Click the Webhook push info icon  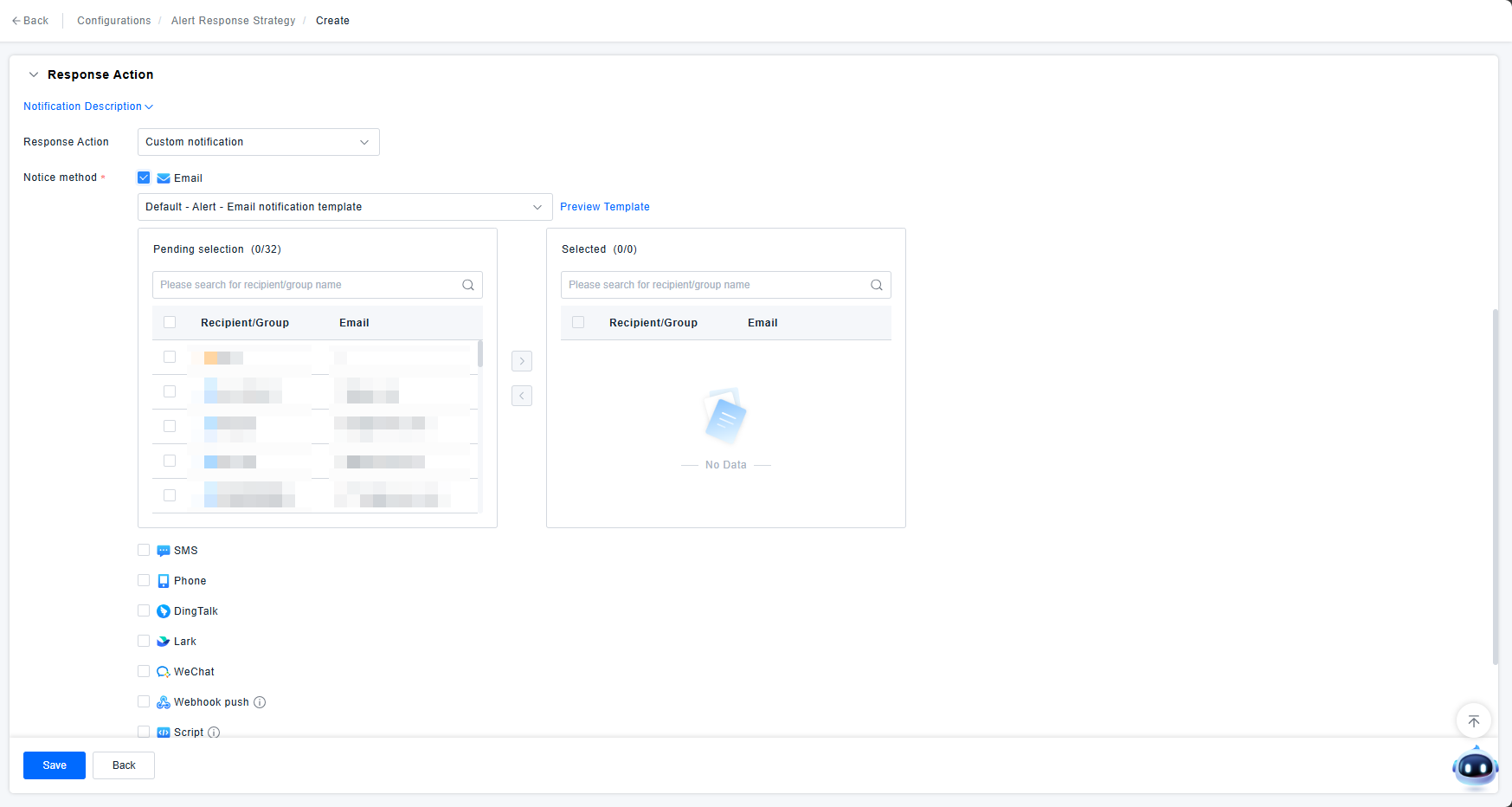260,702
